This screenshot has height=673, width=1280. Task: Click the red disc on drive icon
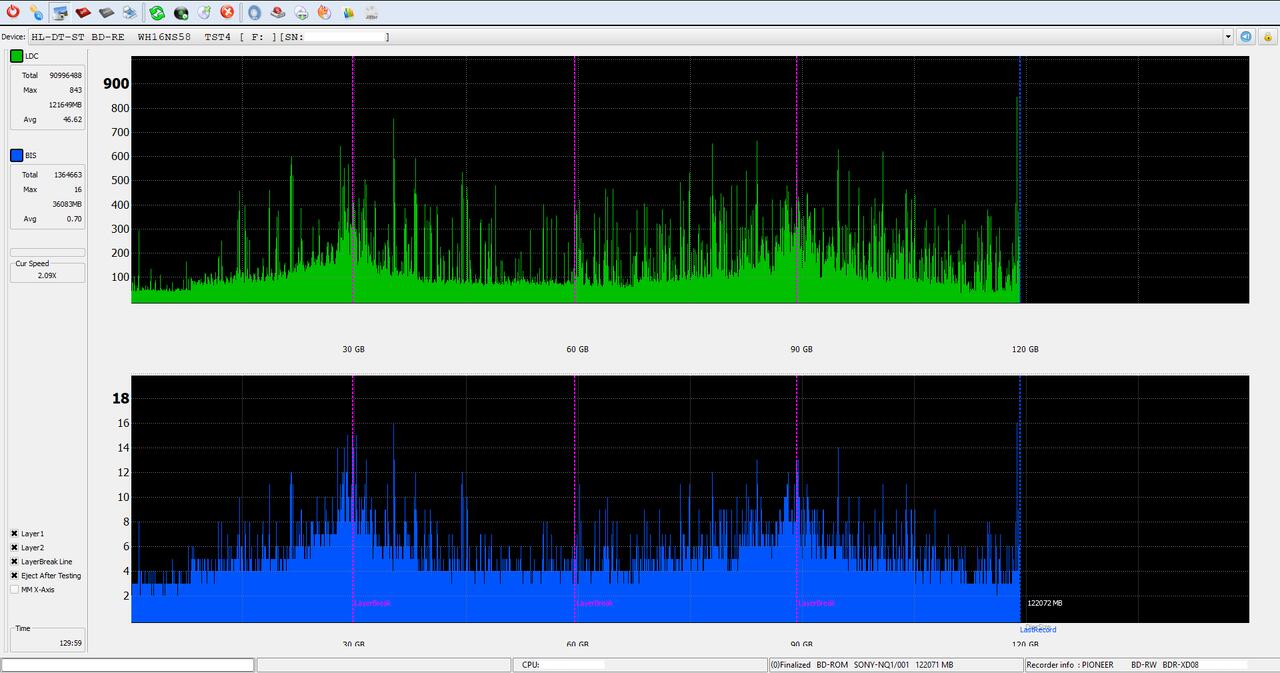click(x=278, y=12)
